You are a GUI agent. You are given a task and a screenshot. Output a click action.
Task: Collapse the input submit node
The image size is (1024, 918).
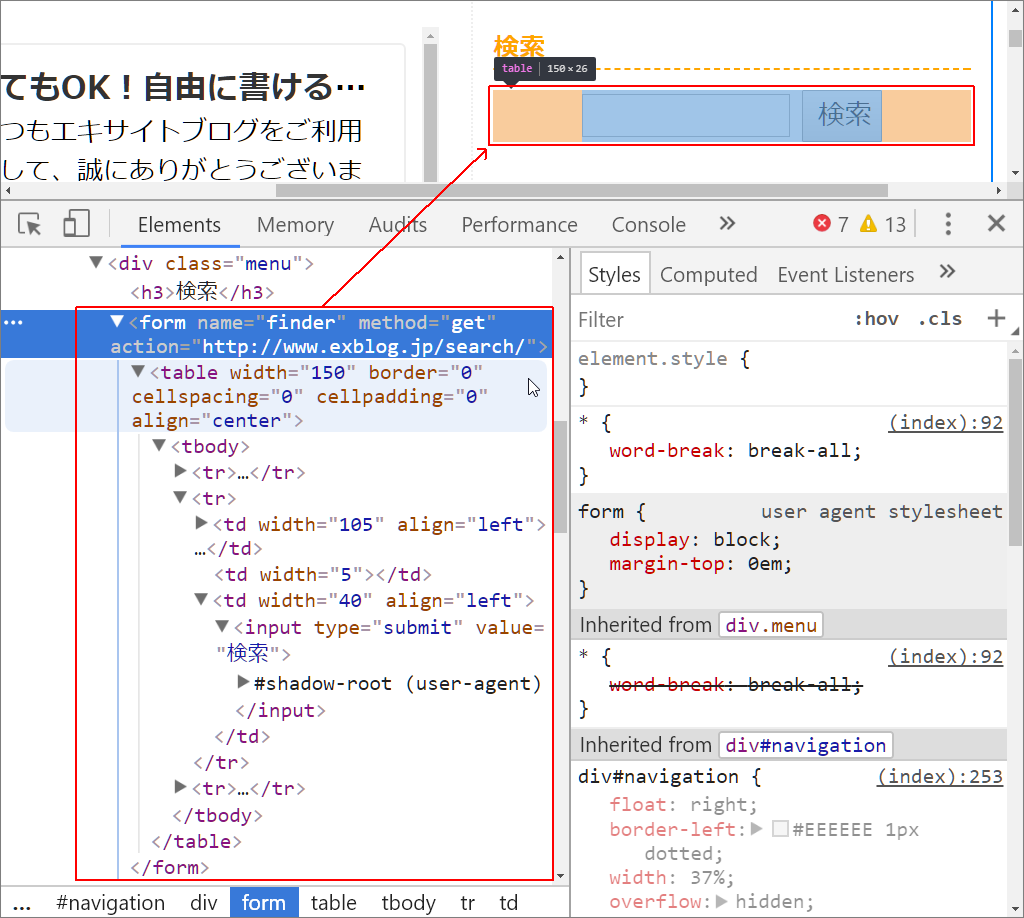click(222, 627)
